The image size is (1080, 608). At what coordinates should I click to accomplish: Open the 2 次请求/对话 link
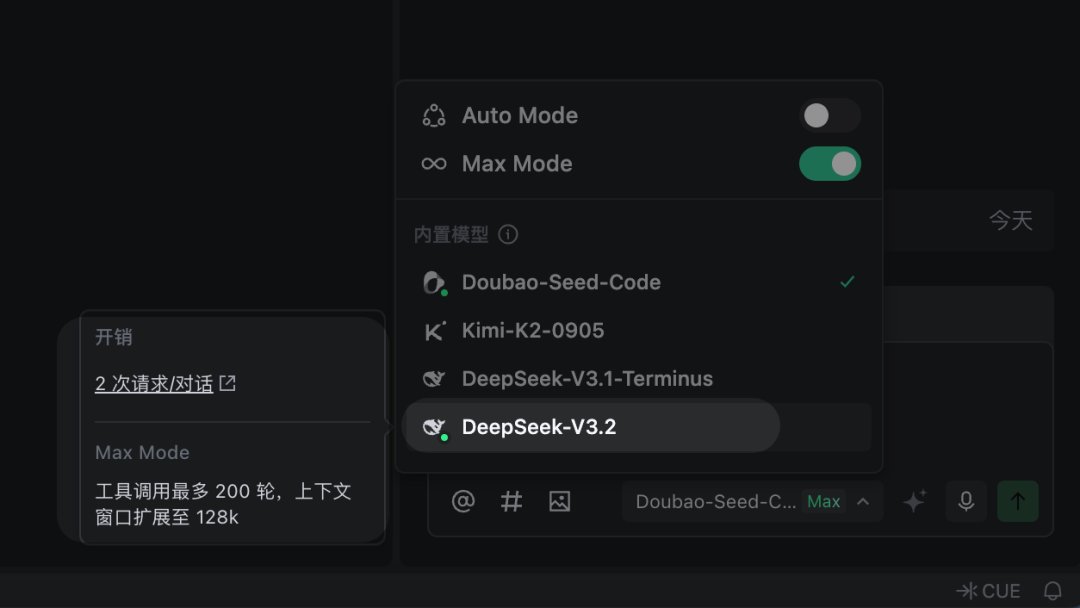(x=154, y=384)
